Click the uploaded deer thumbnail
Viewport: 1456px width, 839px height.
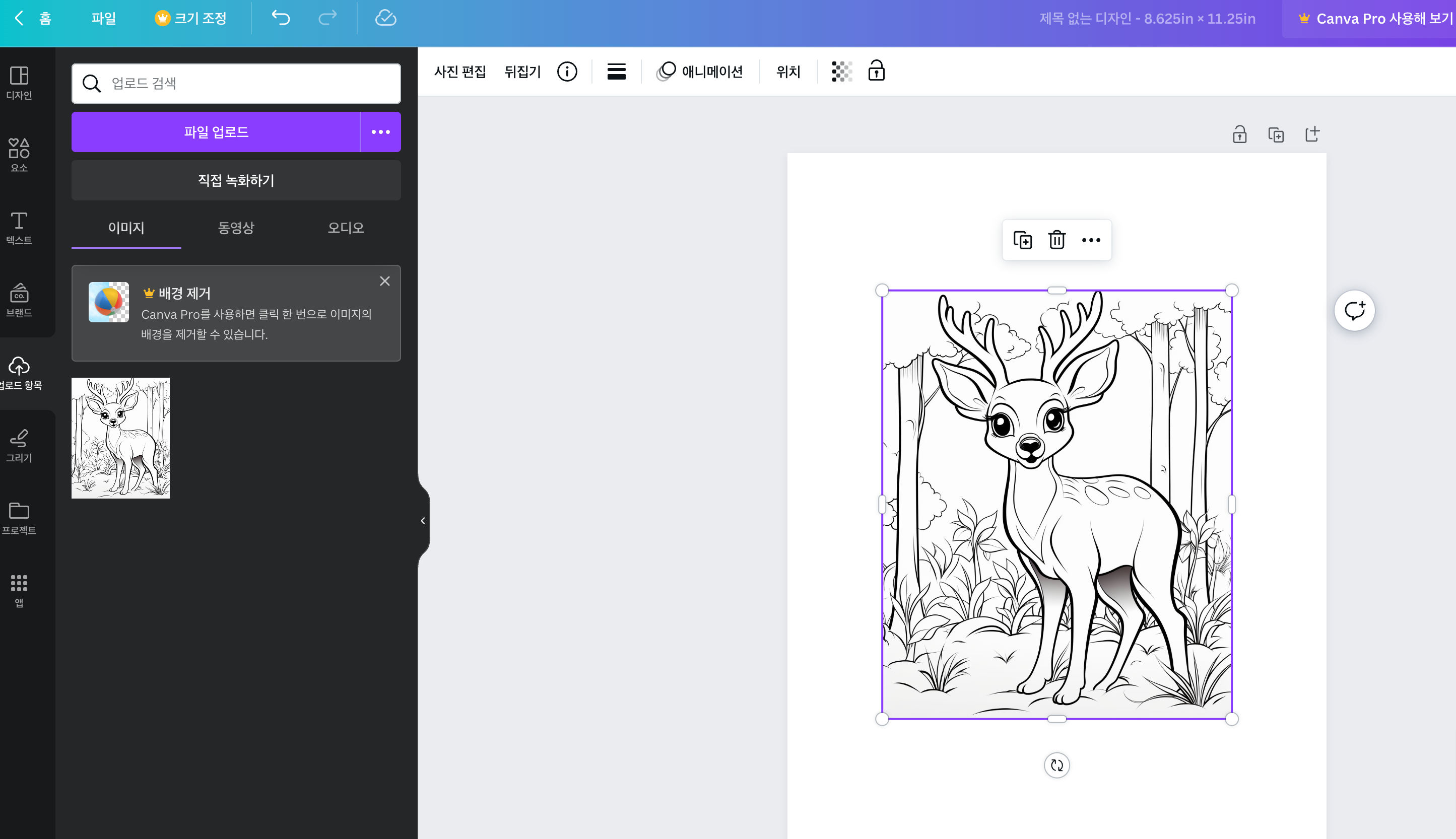120,438
